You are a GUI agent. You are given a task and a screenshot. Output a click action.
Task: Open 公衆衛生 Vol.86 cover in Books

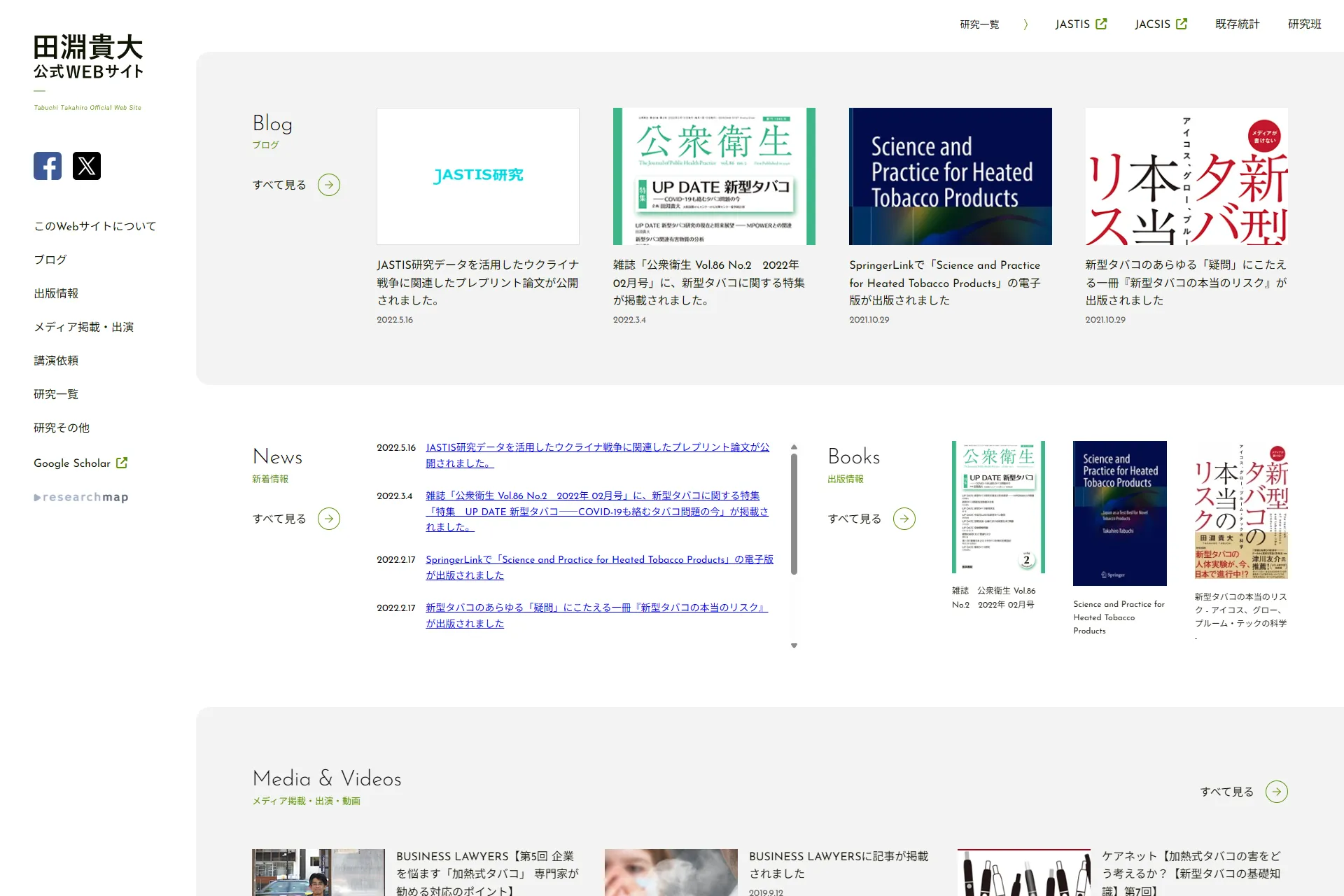tap(998, 507)
